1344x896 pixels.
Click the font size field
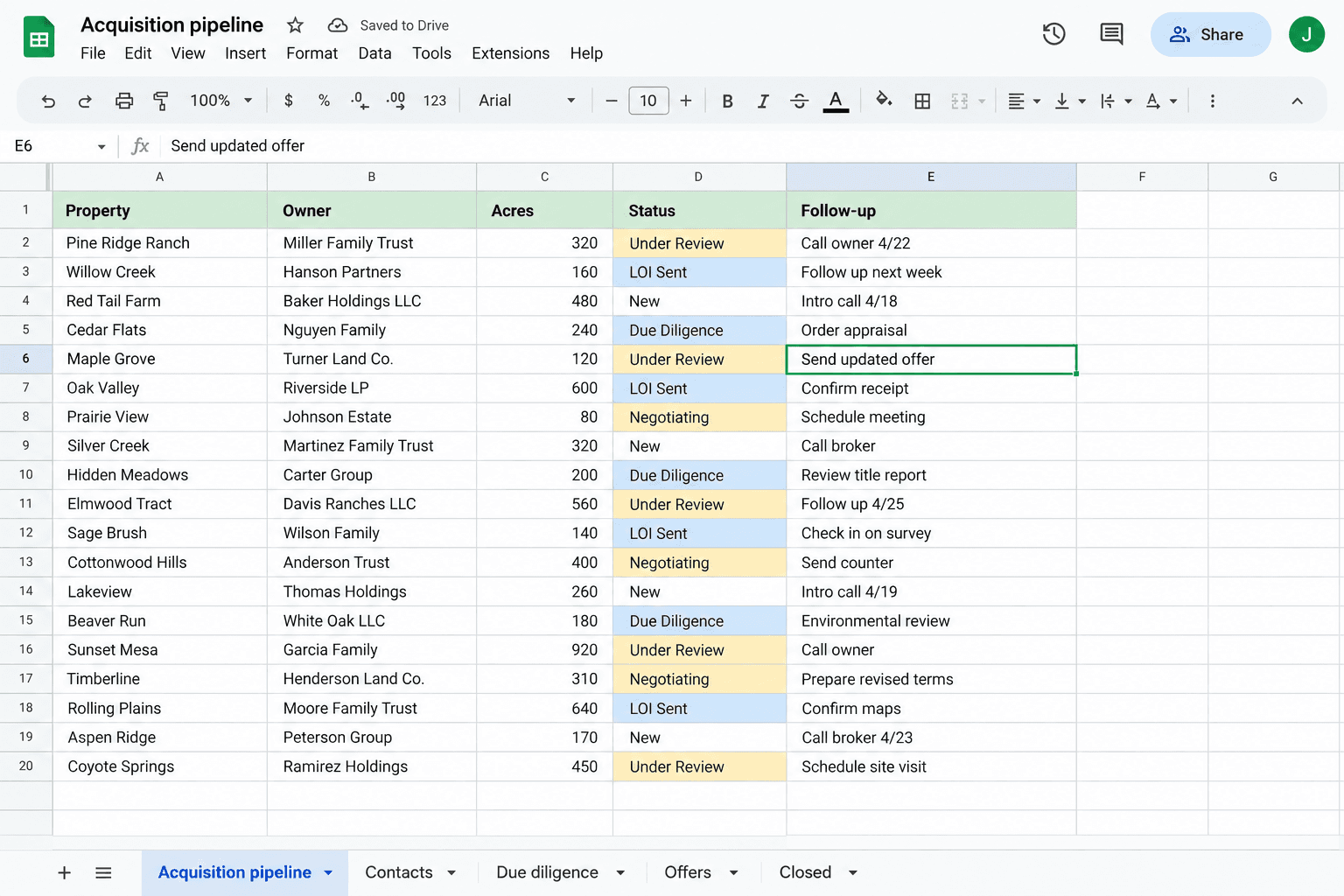(648, 101)
